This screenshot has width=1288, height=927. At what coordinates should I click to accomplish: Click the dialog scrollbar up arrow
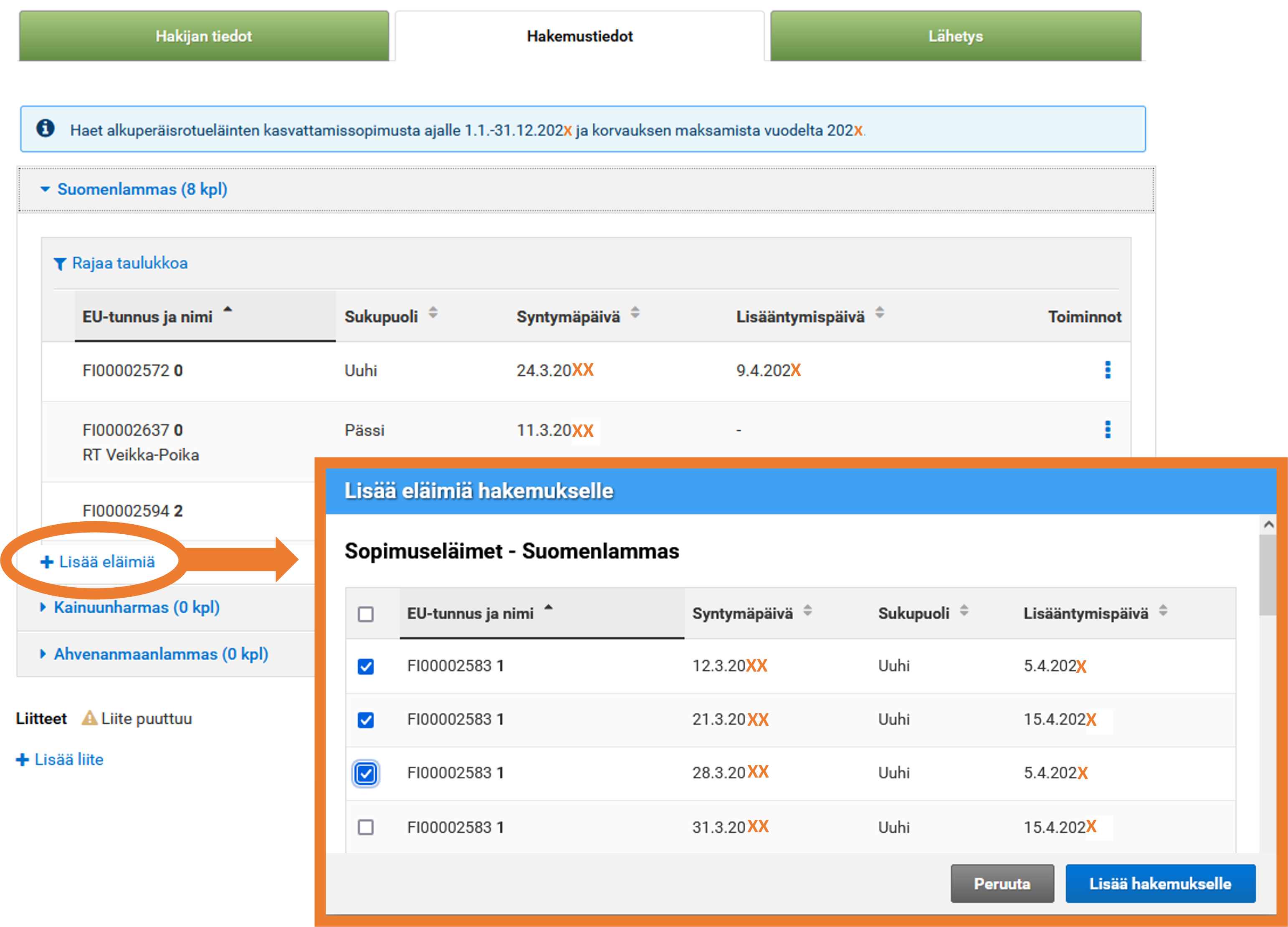tap(1268, 525)
